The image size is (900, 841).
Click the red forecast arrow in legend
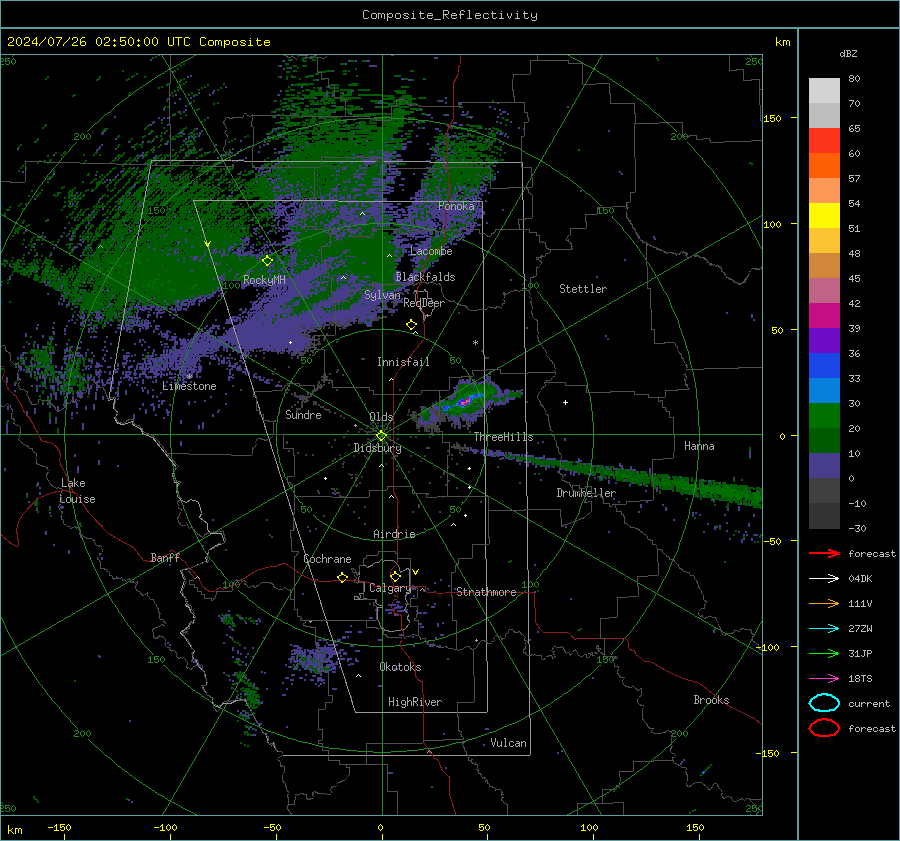click(824, 553)
